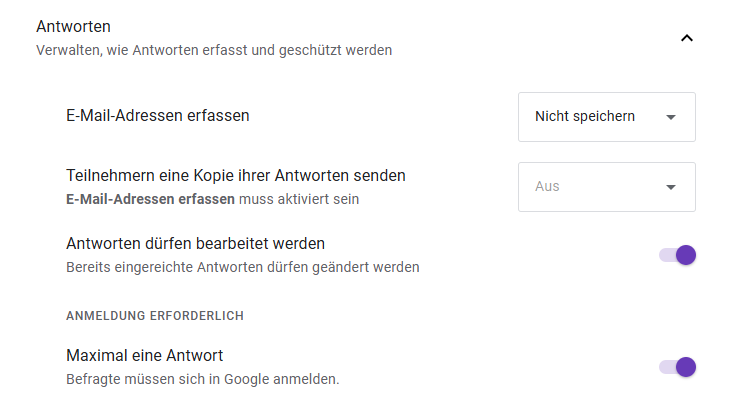The image size is (729, 414).
Task: Disable the Maximal eine Antwort switch
Action: tap(677, 367)
